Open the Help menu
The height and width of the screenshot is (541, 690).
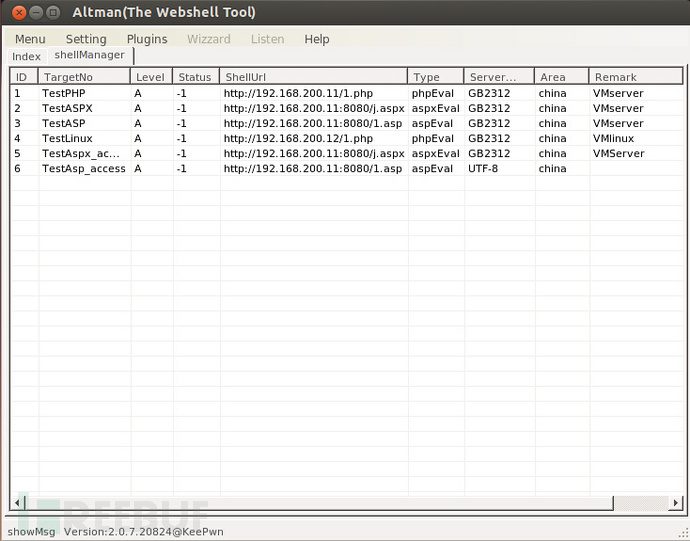click(x=316, y=39)
